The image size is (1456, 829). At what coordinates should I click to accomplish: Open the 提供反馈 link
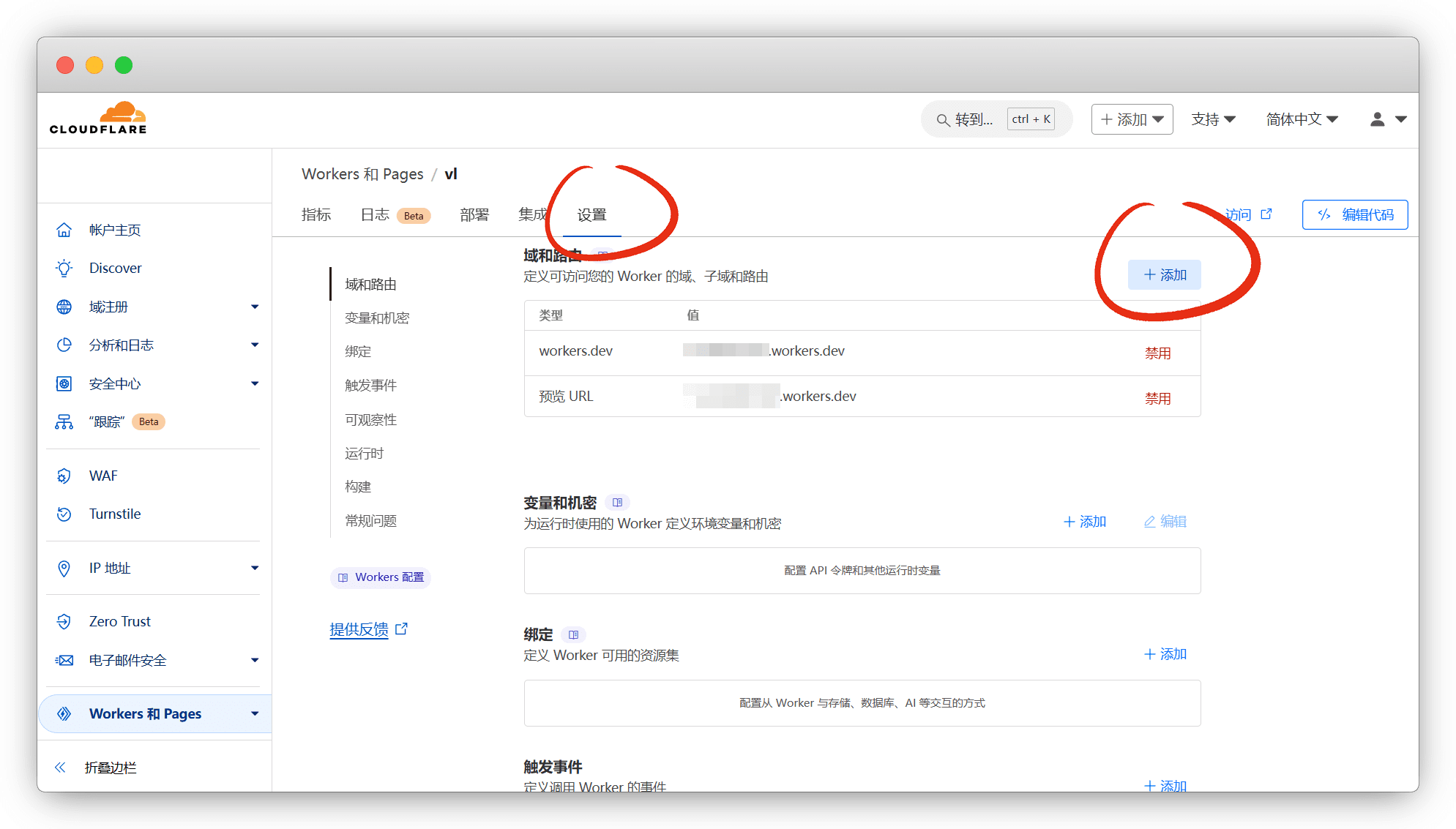click(359, 629)
